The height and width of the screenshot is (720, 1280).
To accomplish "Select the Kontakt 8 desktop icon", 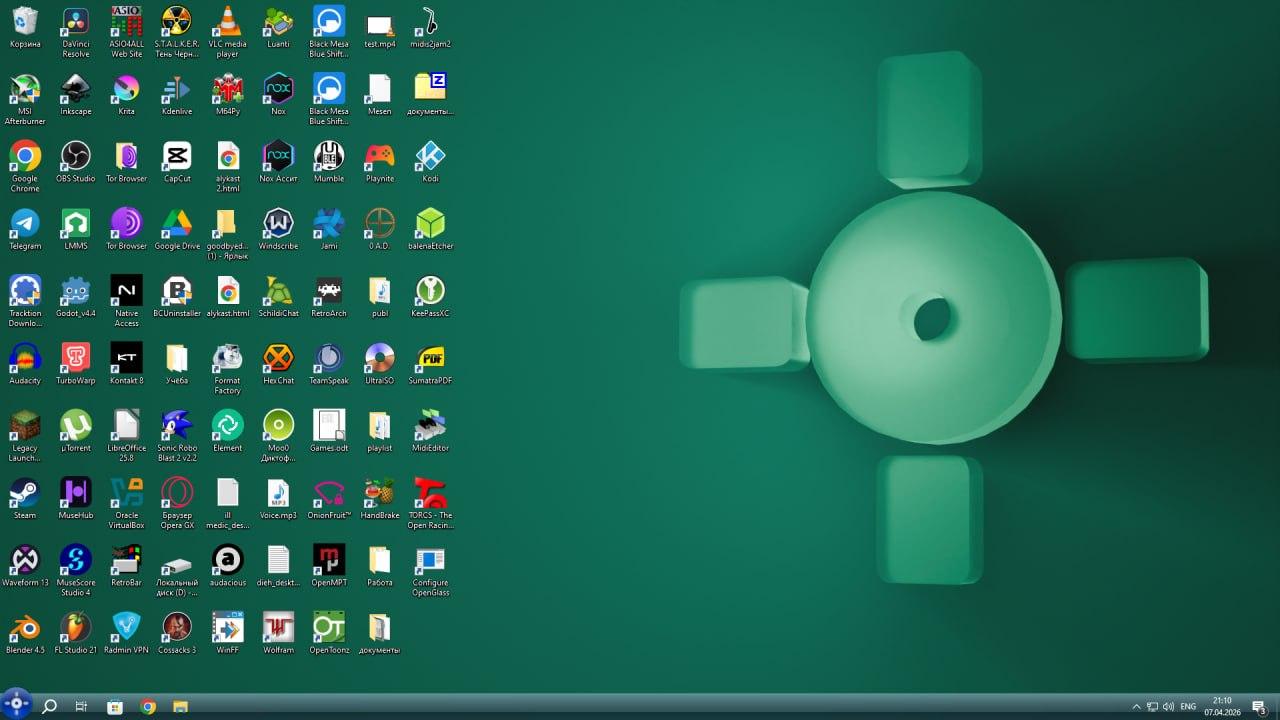I will click(x=126, y=363).
